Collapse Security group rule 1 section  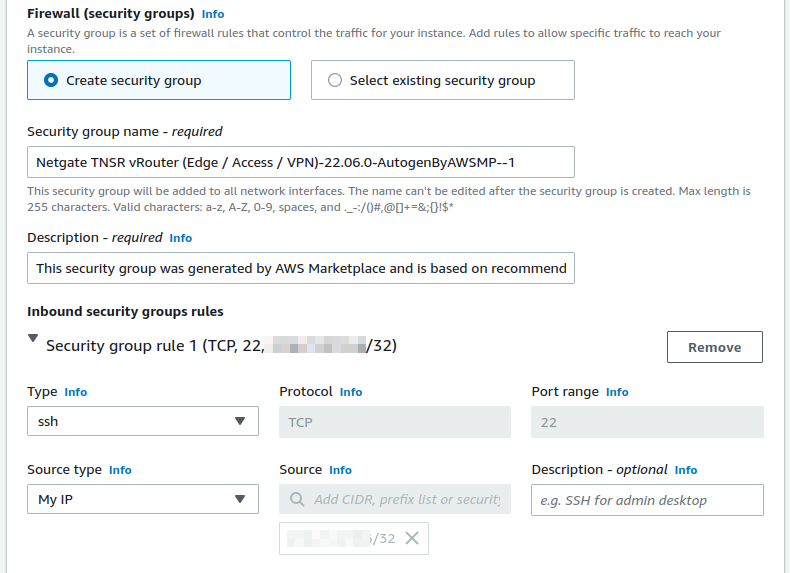[34, 340]
